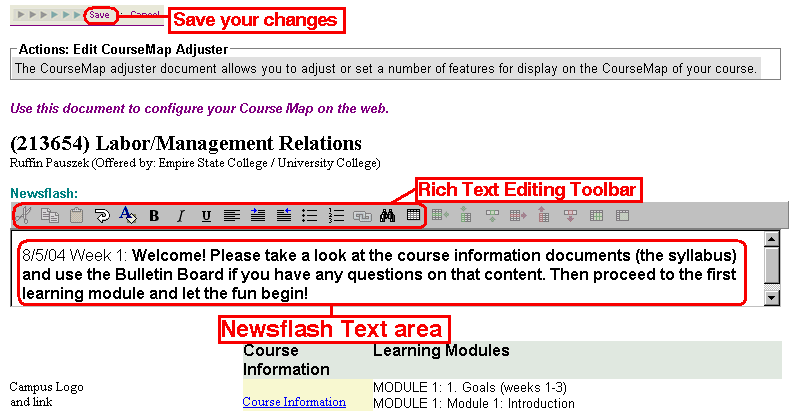Click the Newsflash scrollbar down arrow
789x411 pixels.
(x=771, y=298)
